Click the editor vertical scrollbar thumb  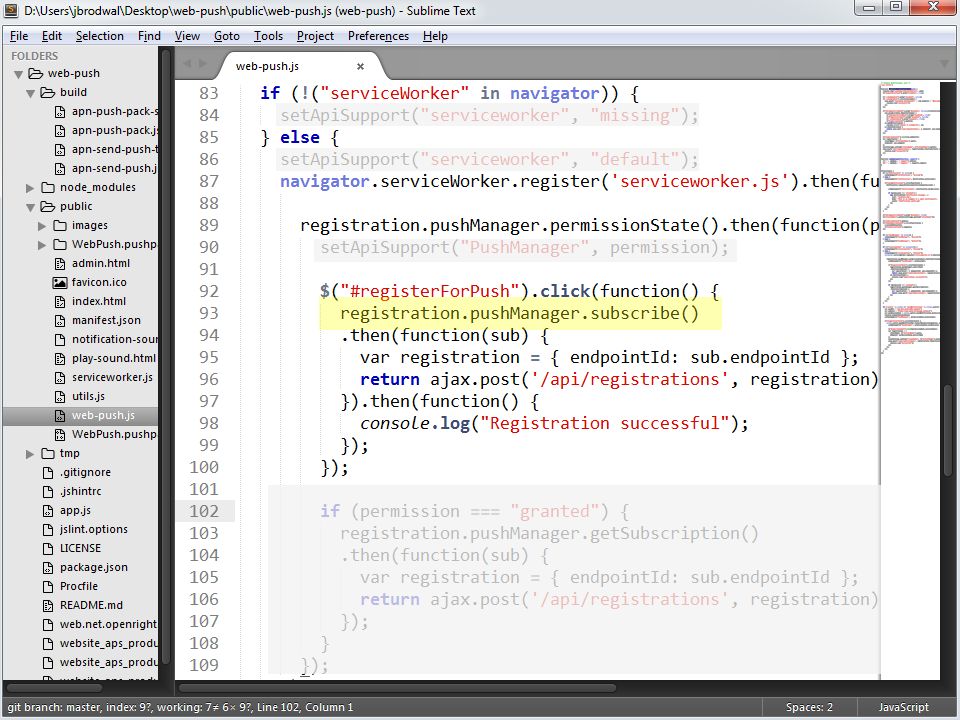(948, 430)
